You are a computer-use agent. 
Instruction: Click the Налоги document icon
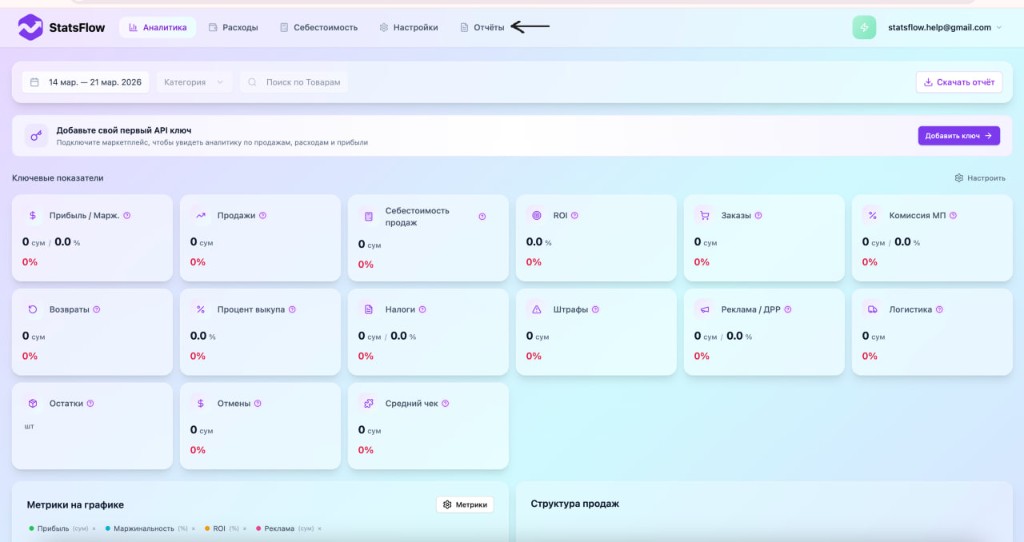point(368,310)
